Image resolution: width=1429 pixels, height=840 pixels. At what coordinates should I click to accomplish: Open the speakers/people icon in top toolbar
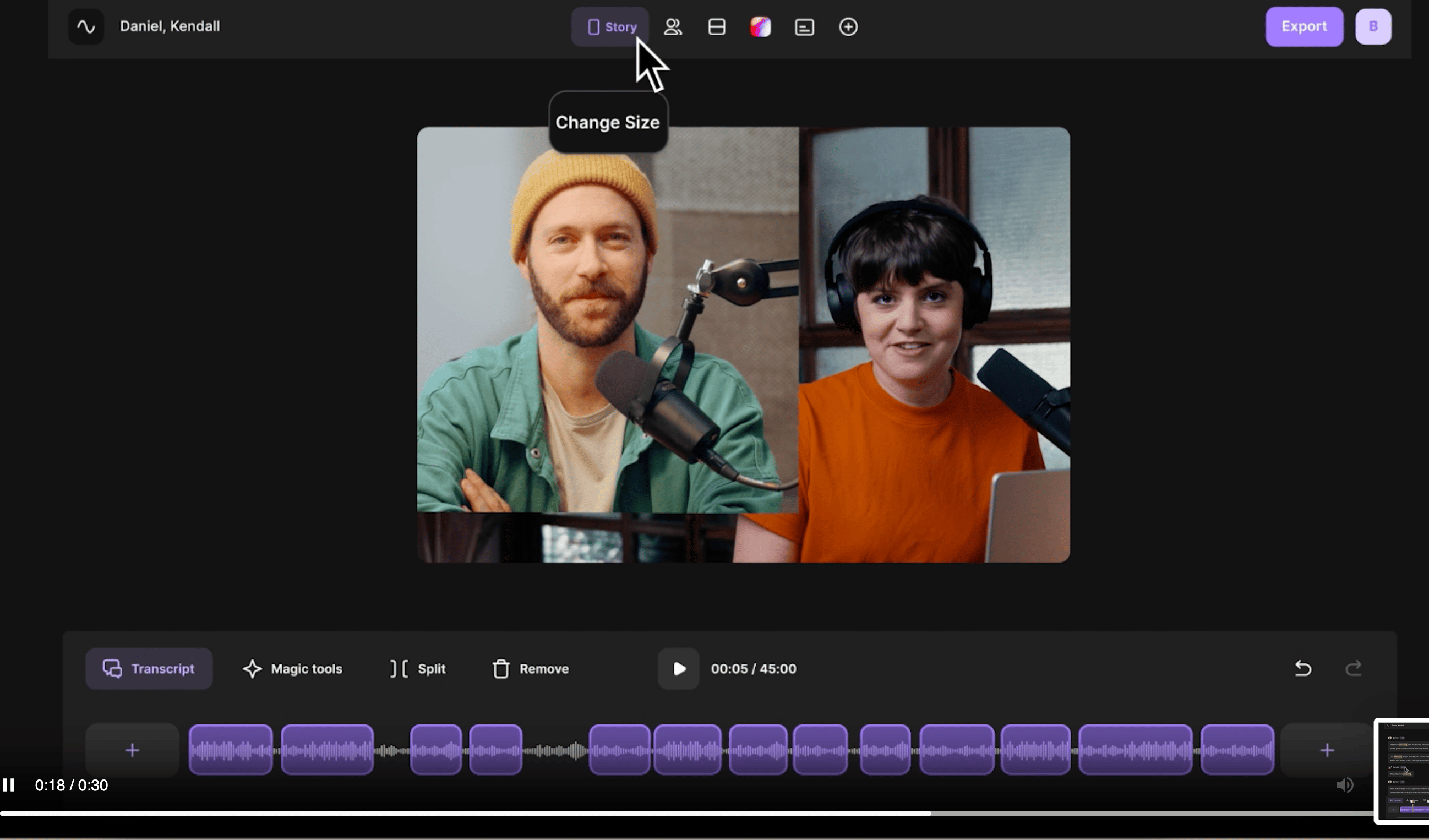[x=673, y=26]
